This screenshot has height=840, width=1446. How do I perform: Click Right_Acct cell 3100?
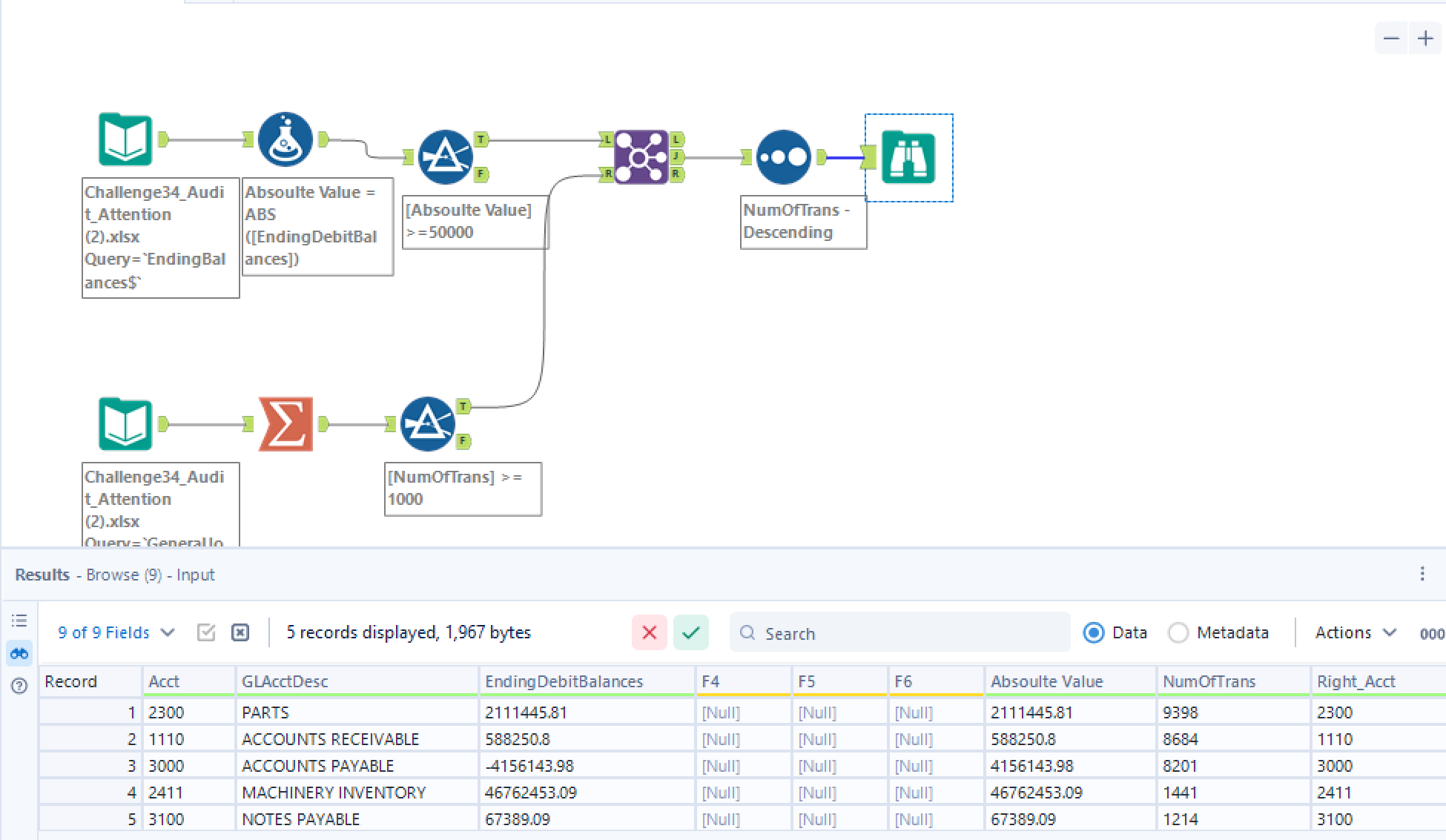point(1379,819)
